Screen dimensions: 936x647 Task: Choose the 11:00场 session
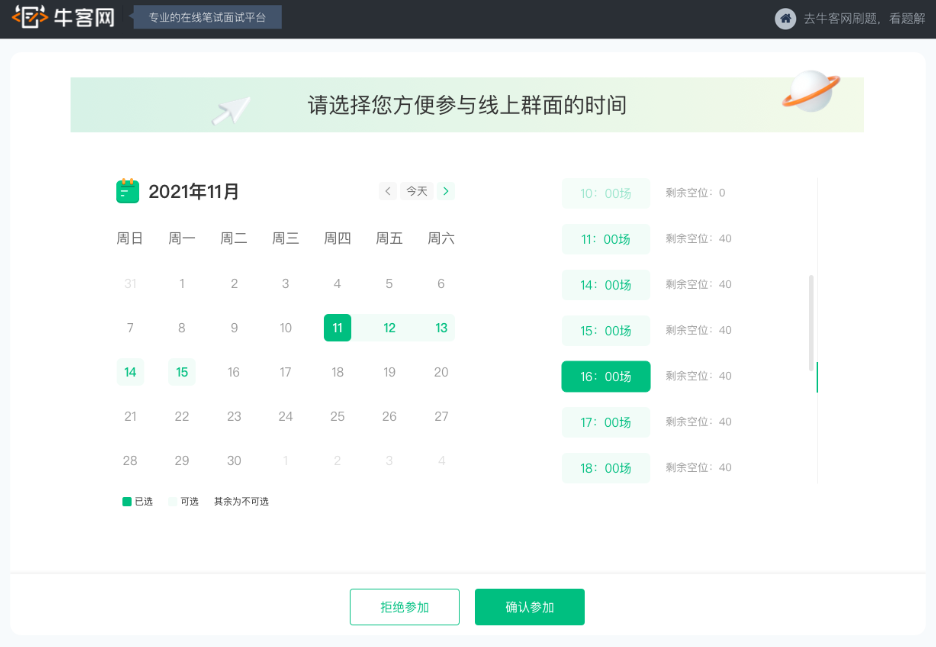point(606,239)
